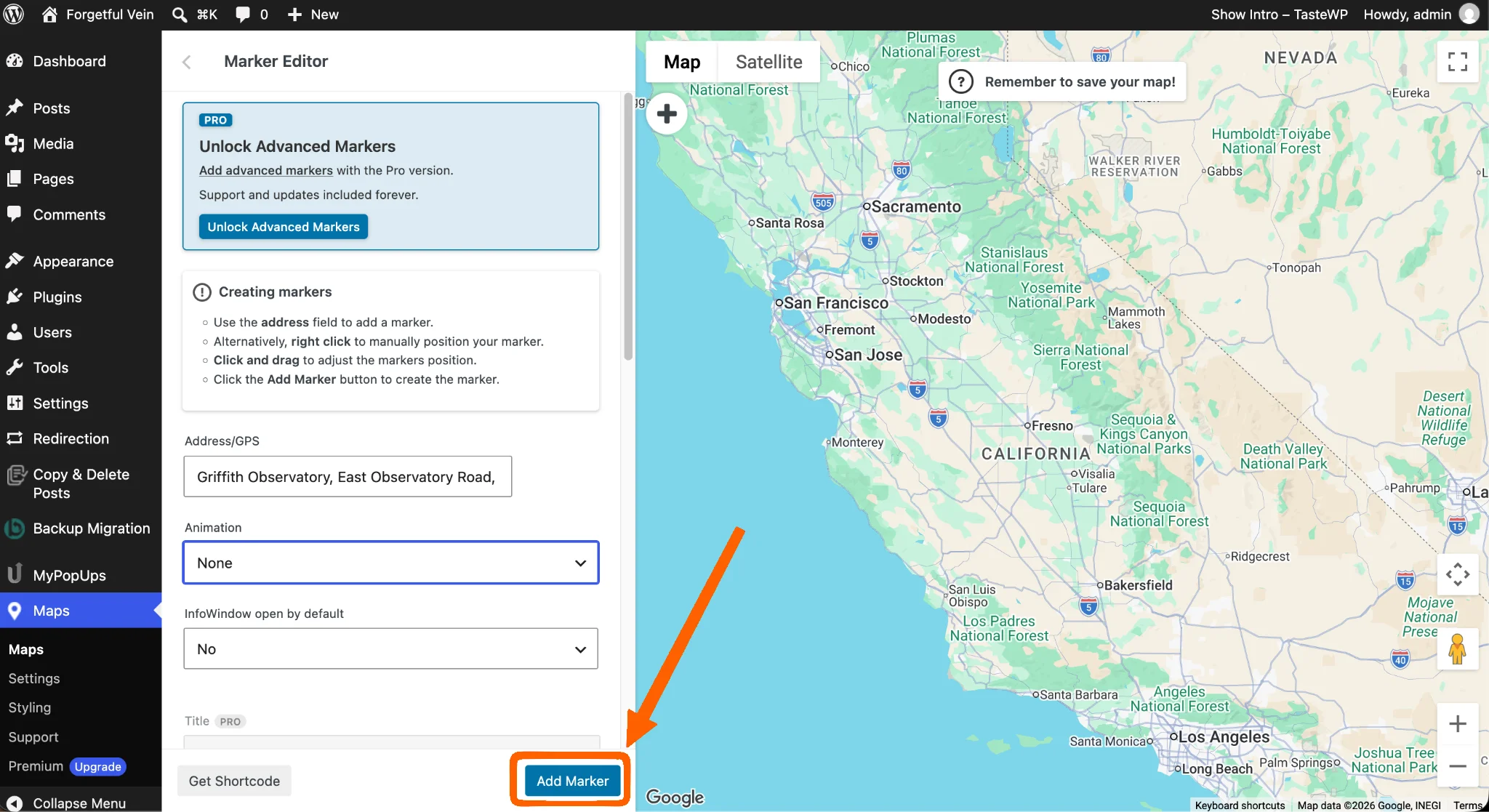This screenshot has width=1489, height=812.
Task: Select the Street View pegman
Action: click(1458, 649)
